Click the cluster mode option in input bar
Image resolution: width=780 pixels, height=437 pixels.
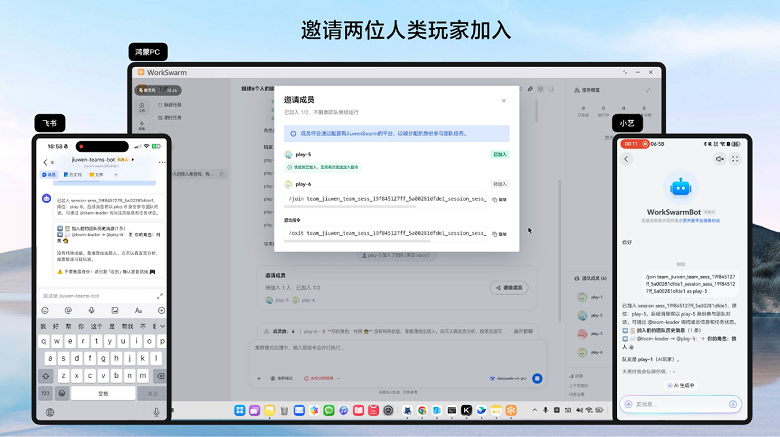pyautogui.click(x=282, y=379)
